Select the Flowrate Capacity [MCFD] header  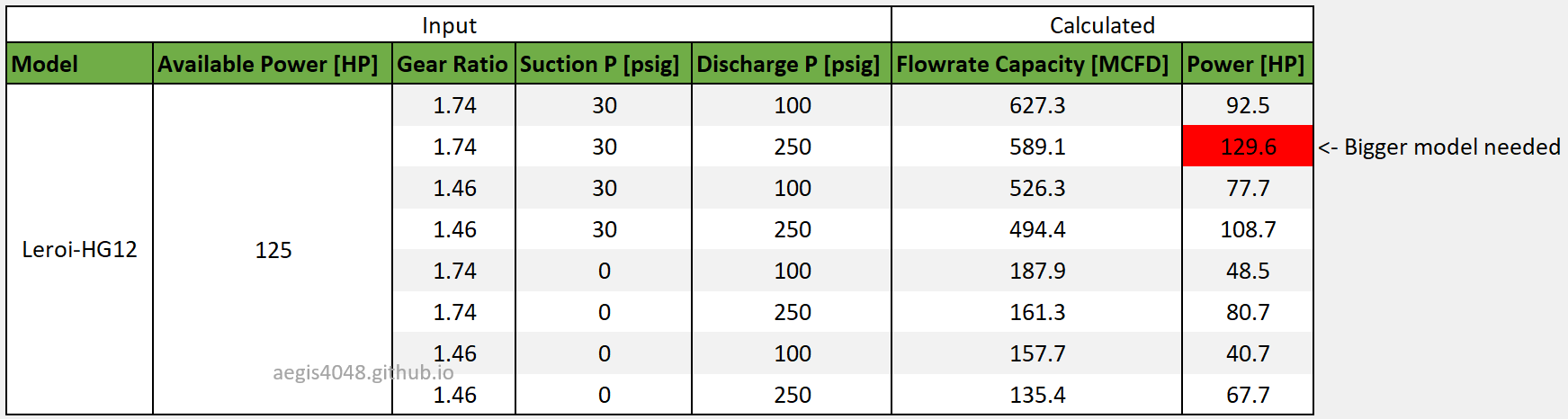[1036, 64]
